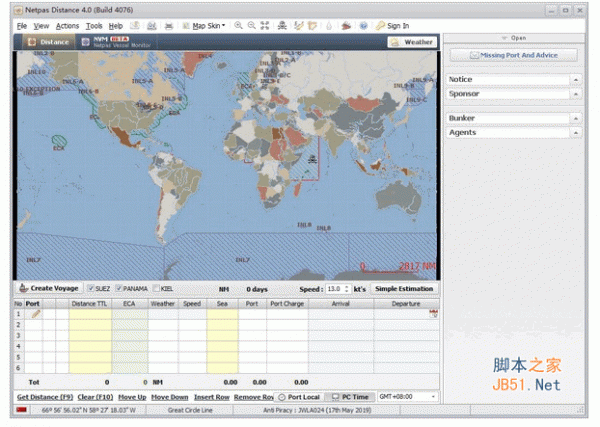Open the Tools menu
Image resolution: width=600 pixels, height=427 pixels.
pos(94,26)
